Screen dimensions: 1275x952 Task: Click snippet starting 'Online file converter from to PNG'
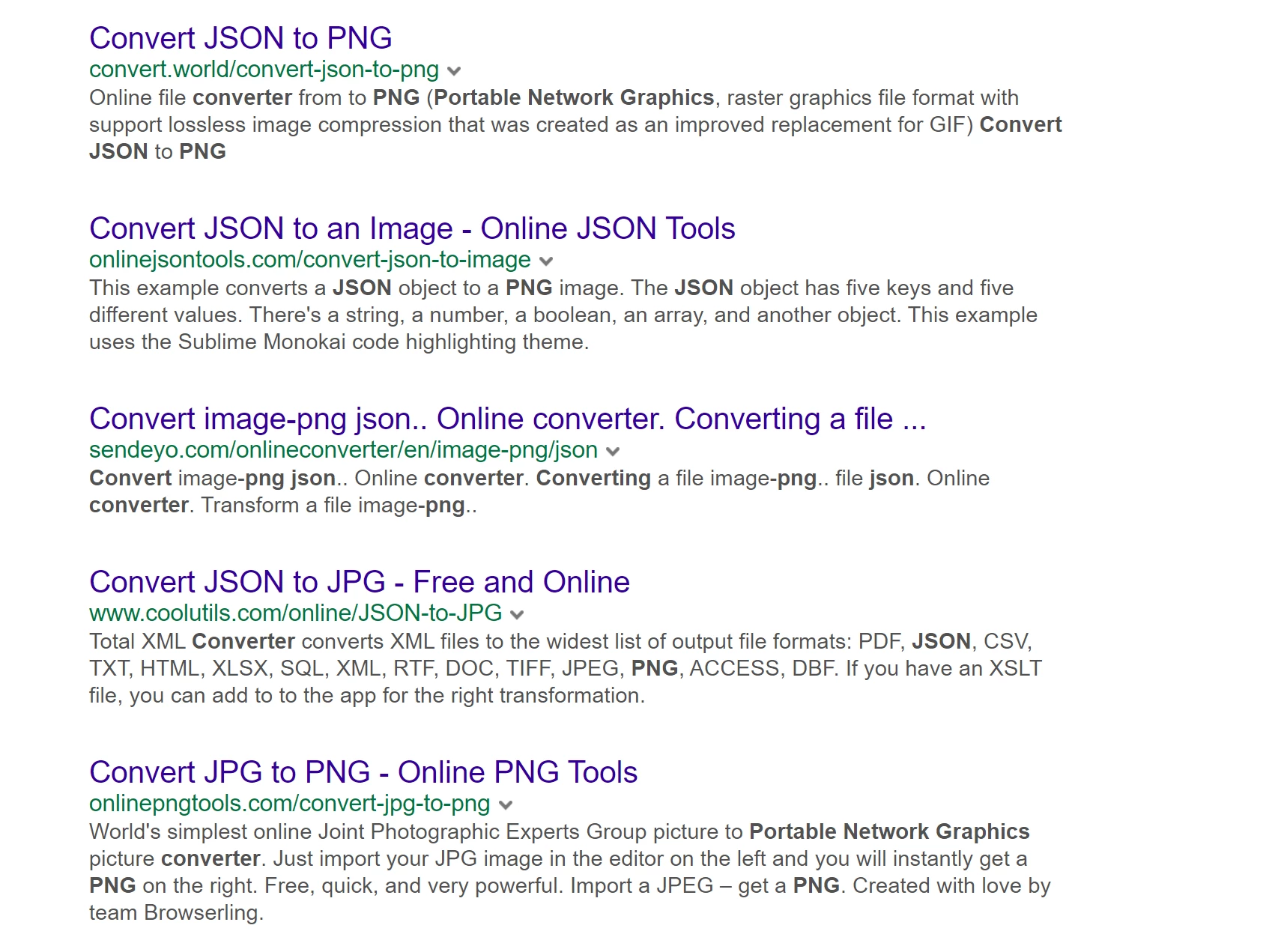click(x=575, y=124)
